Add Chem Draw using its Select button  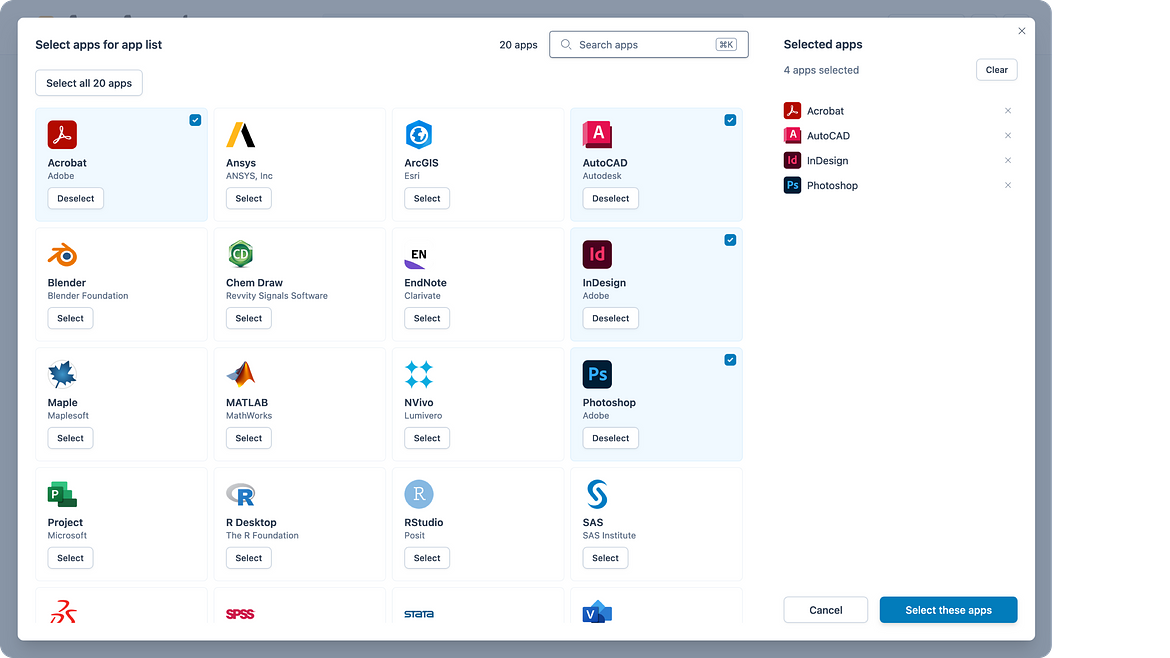point(248,319)
